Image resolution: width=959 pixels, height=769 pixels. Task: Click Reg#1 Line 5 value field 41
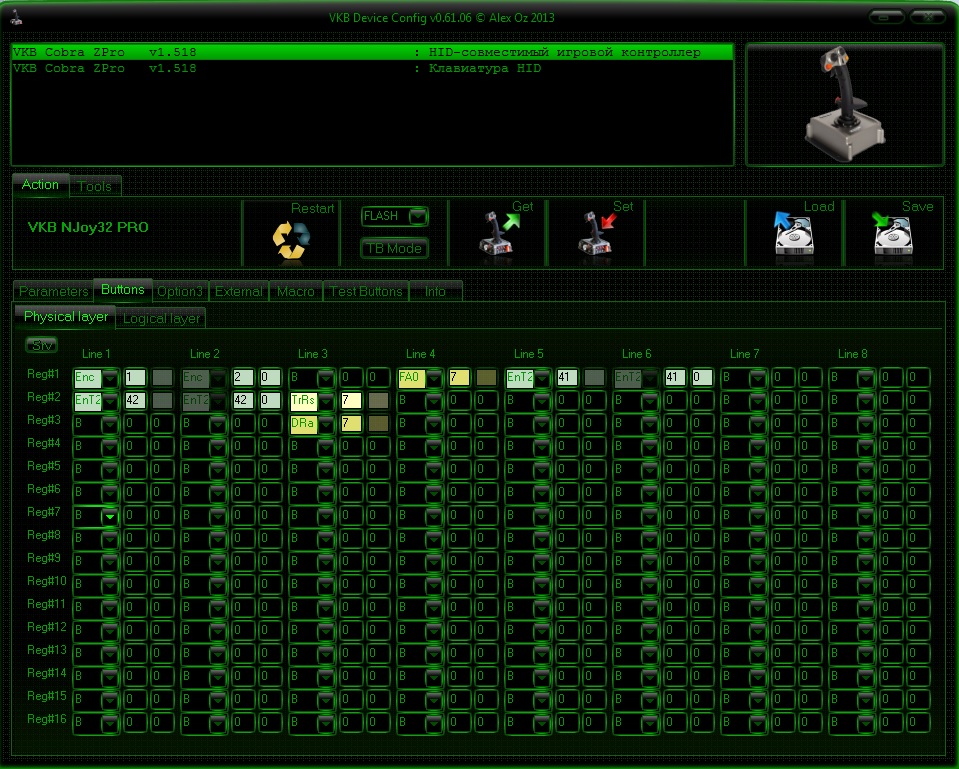pyautogui.click(x=567, y=377)
